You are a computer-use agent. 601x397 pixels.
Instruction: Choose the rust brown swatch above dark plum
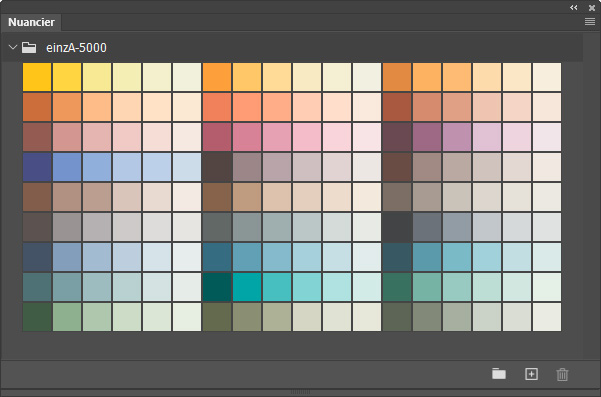(x=397, y=107)
